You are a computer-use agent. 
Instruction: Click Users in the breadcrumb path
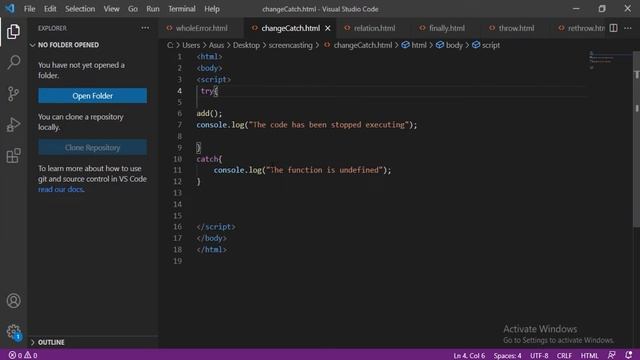(191, 45)
